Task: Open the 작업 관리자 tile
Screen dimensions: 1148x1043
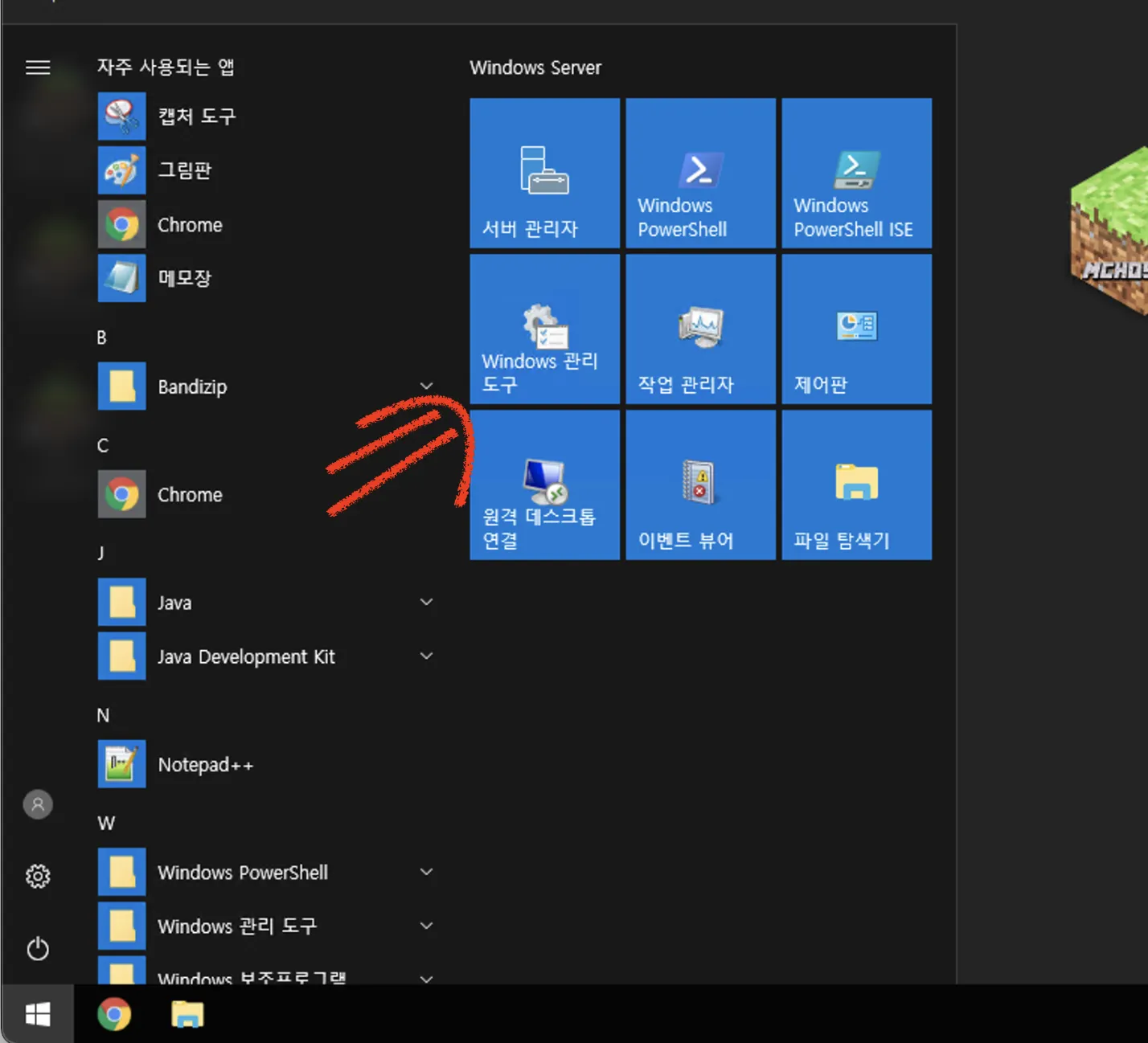Action: coord(701,329)
